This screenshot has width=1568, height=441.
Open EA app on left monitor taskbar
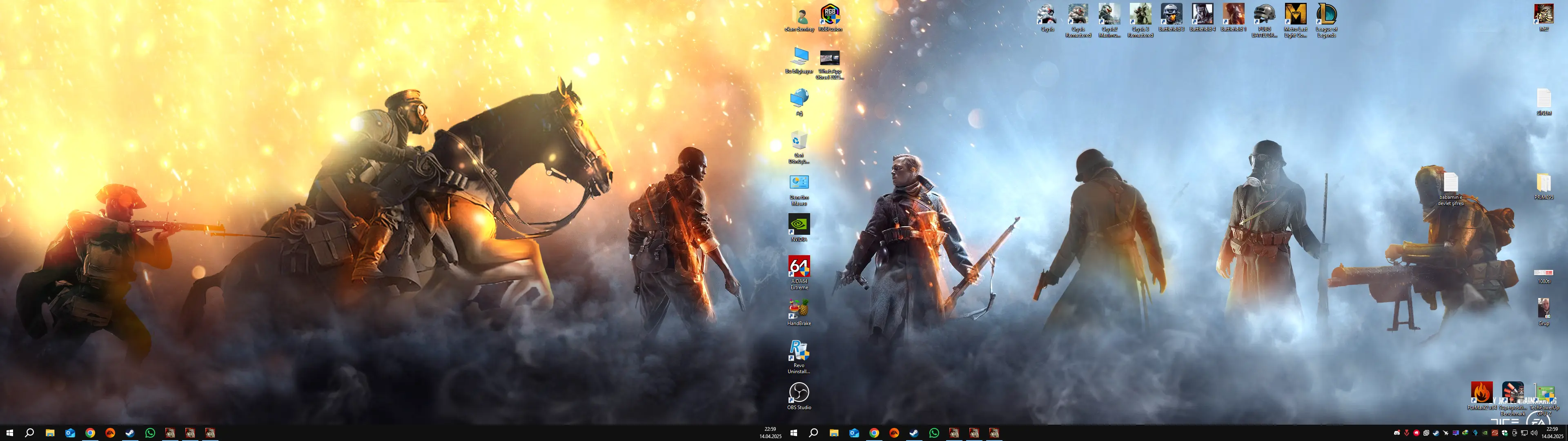(110, 433)
